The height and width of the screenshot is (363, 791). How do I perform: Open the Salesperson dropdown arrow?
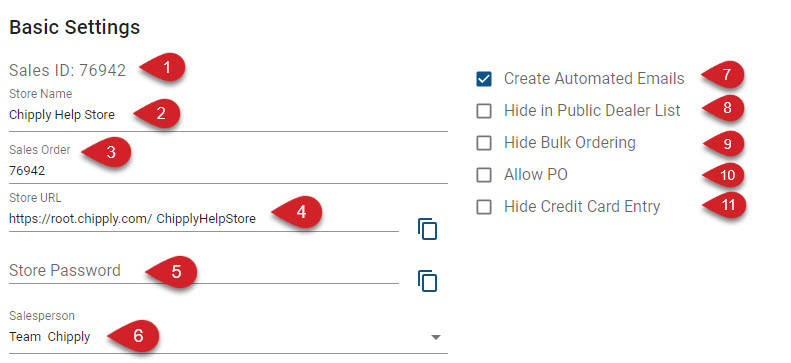point(436,337)
